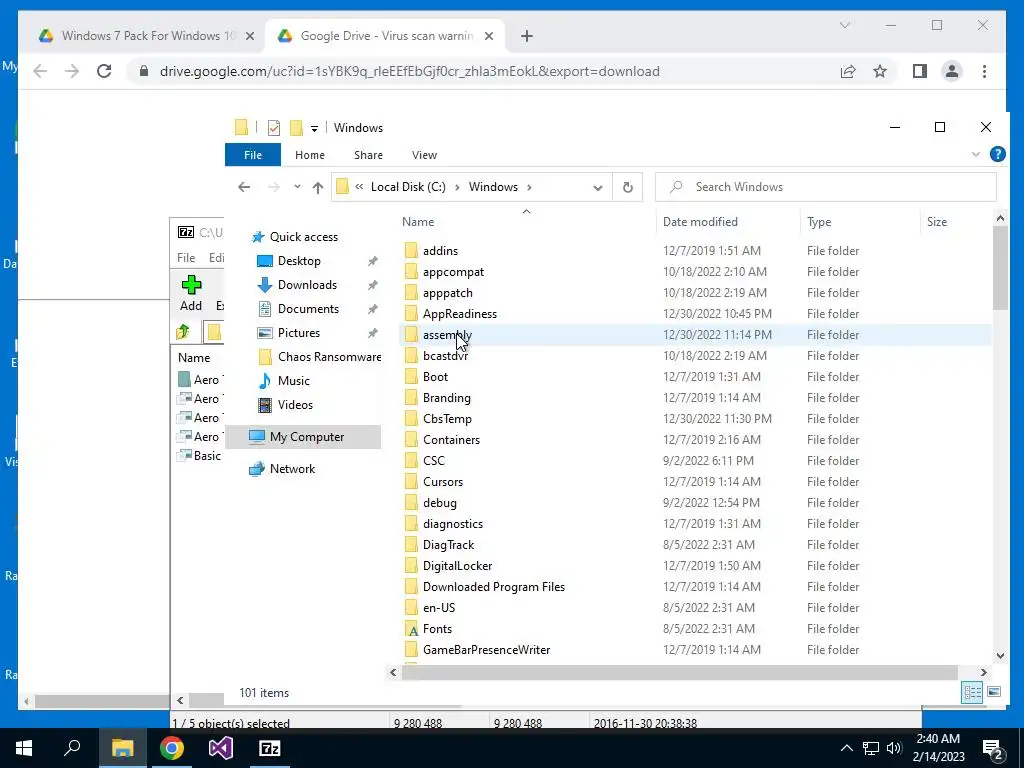Image resolution: width=1024 pixels, height=768 pixels.
Task: Sort by Name column header
Action: [x=418, y=222]
